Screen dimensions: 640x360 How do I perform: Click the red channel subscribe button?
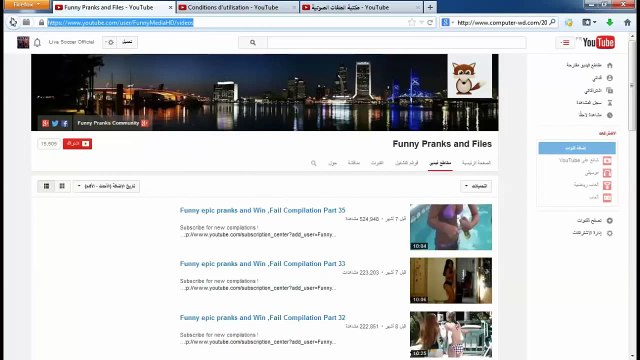point(77,144)
